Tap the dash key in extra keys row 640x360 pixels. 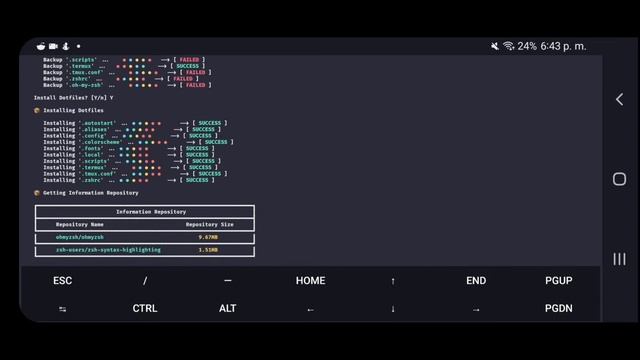coord(228,281)
